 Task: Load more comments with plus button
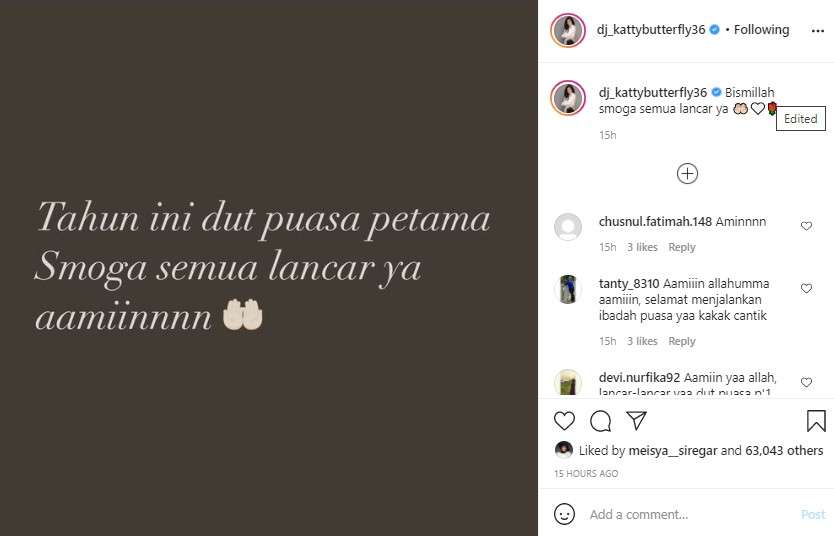click(687, 173)
